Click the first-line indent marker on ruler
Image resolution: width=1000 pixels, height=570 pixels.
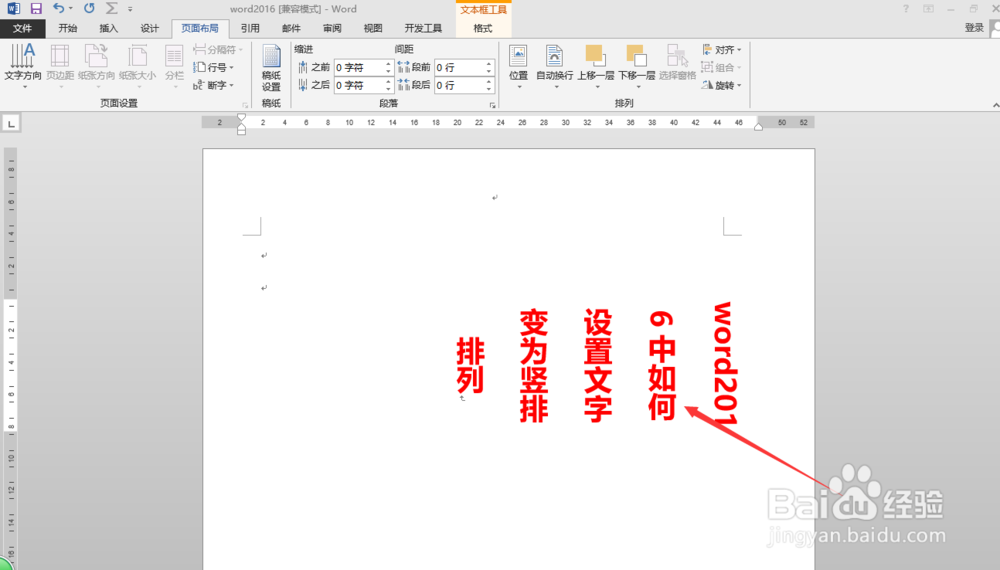pos(241,118)
